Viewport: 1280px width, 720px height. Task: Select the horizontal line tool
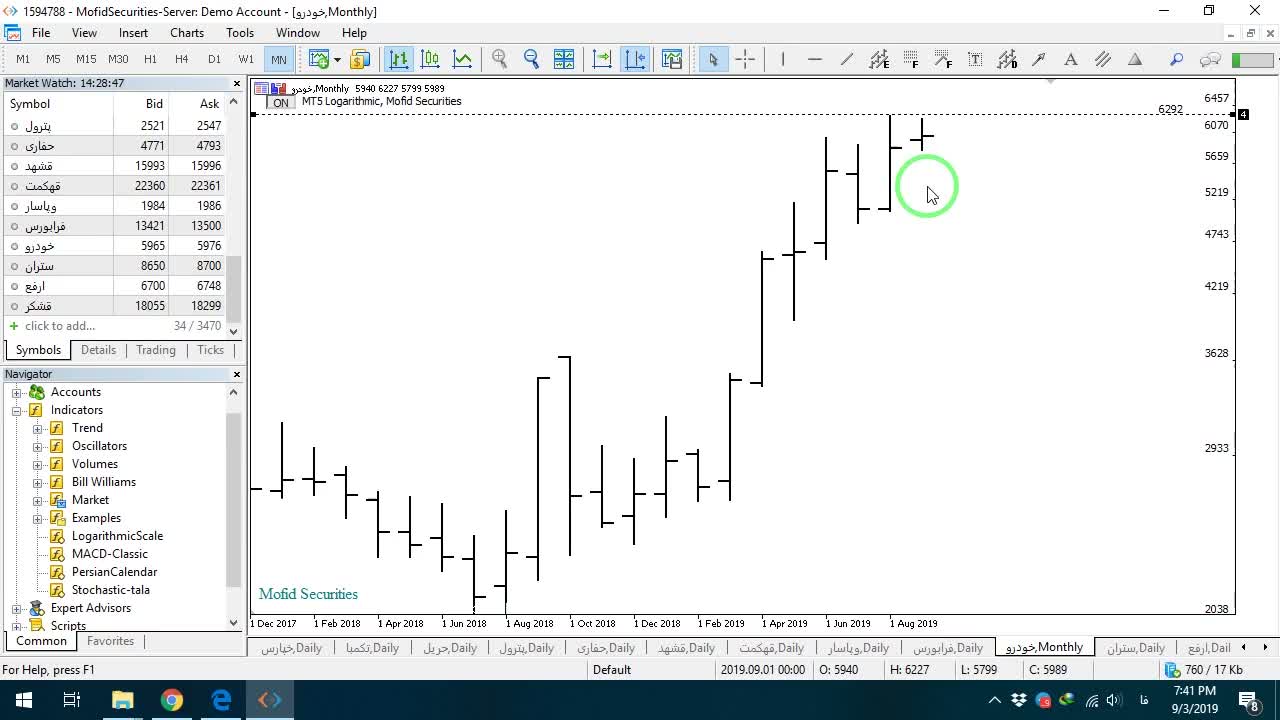pos(815,59)
